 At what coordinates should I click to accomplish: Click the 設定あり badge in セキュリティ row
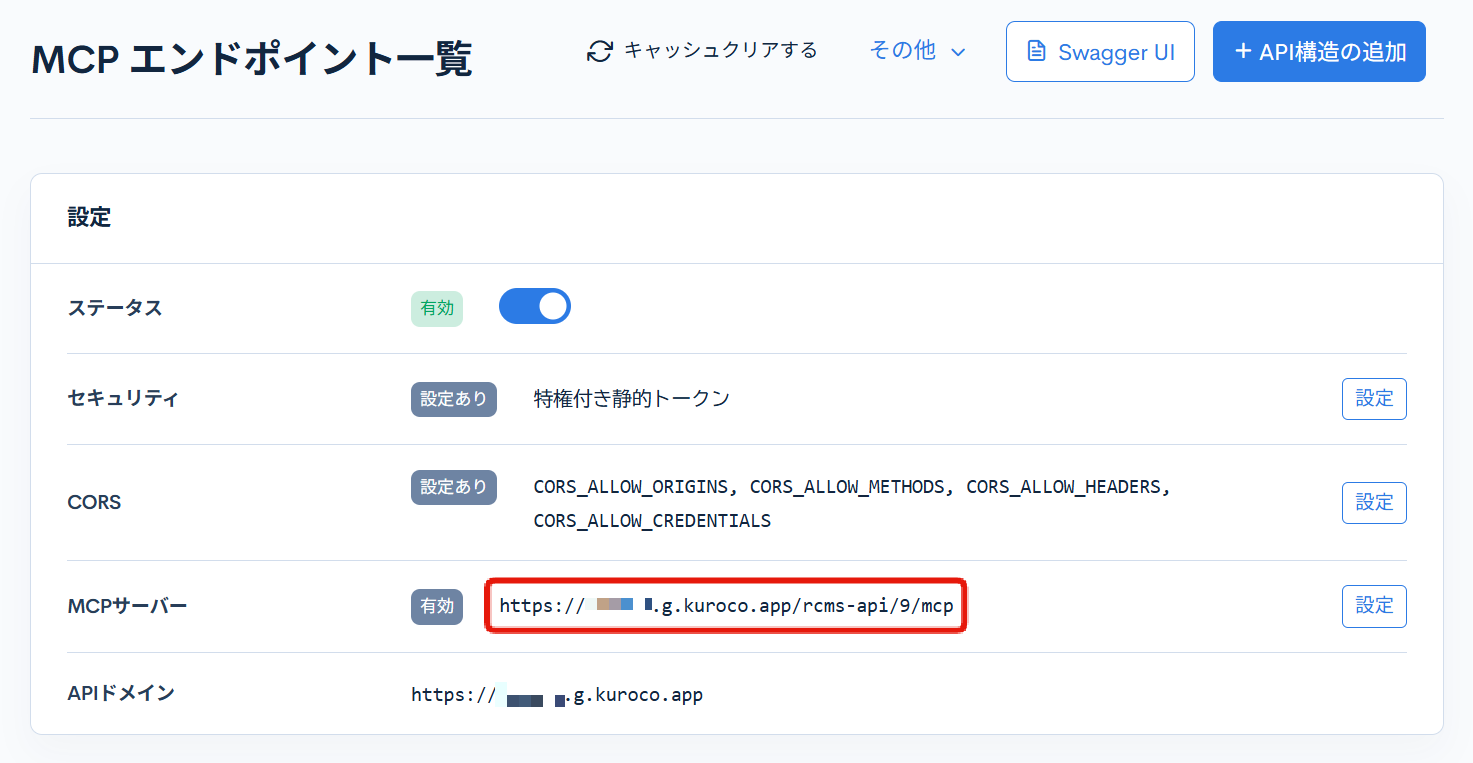coord(453,398)
